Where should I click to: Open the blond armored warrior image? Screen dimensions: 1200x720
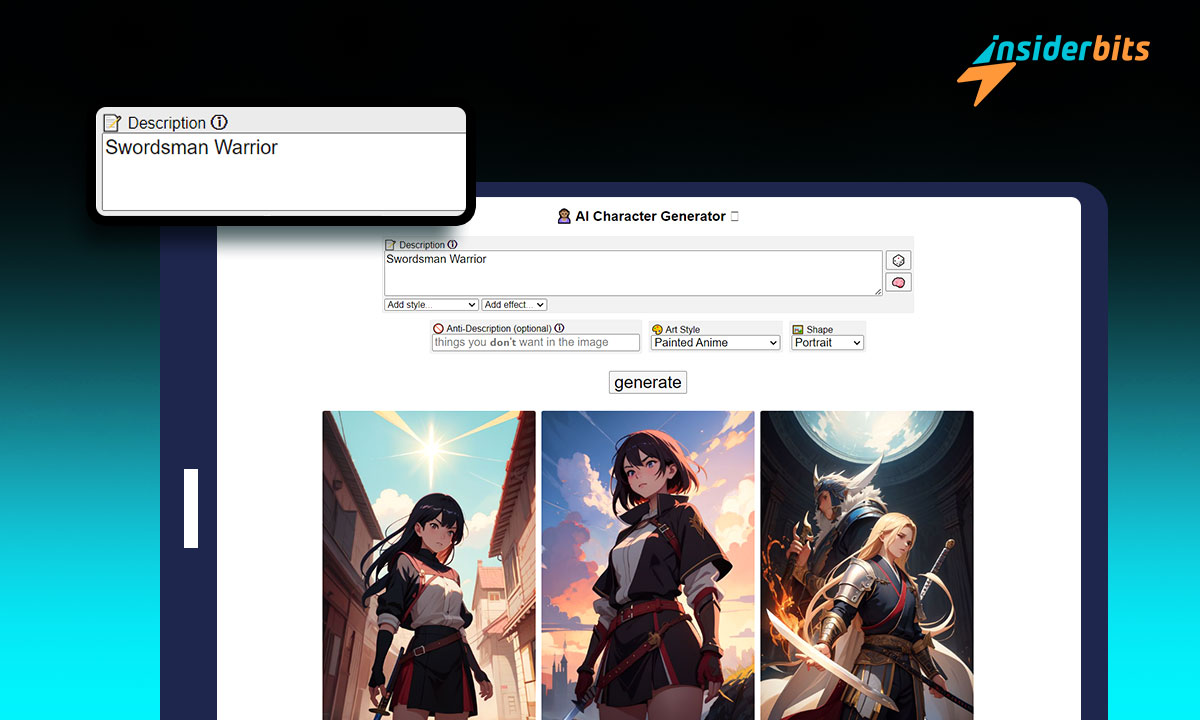click(x=866, y=565)
